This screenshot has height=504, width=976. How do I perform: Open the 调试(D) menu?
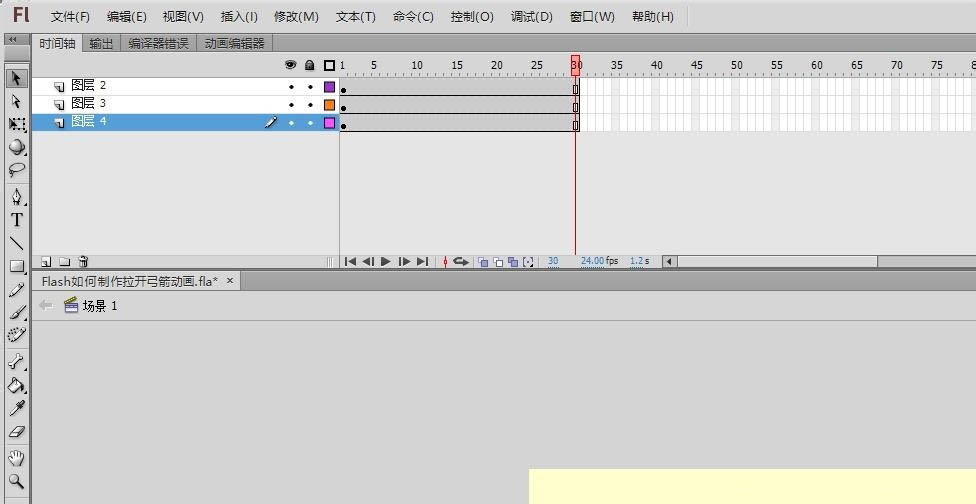532,17
